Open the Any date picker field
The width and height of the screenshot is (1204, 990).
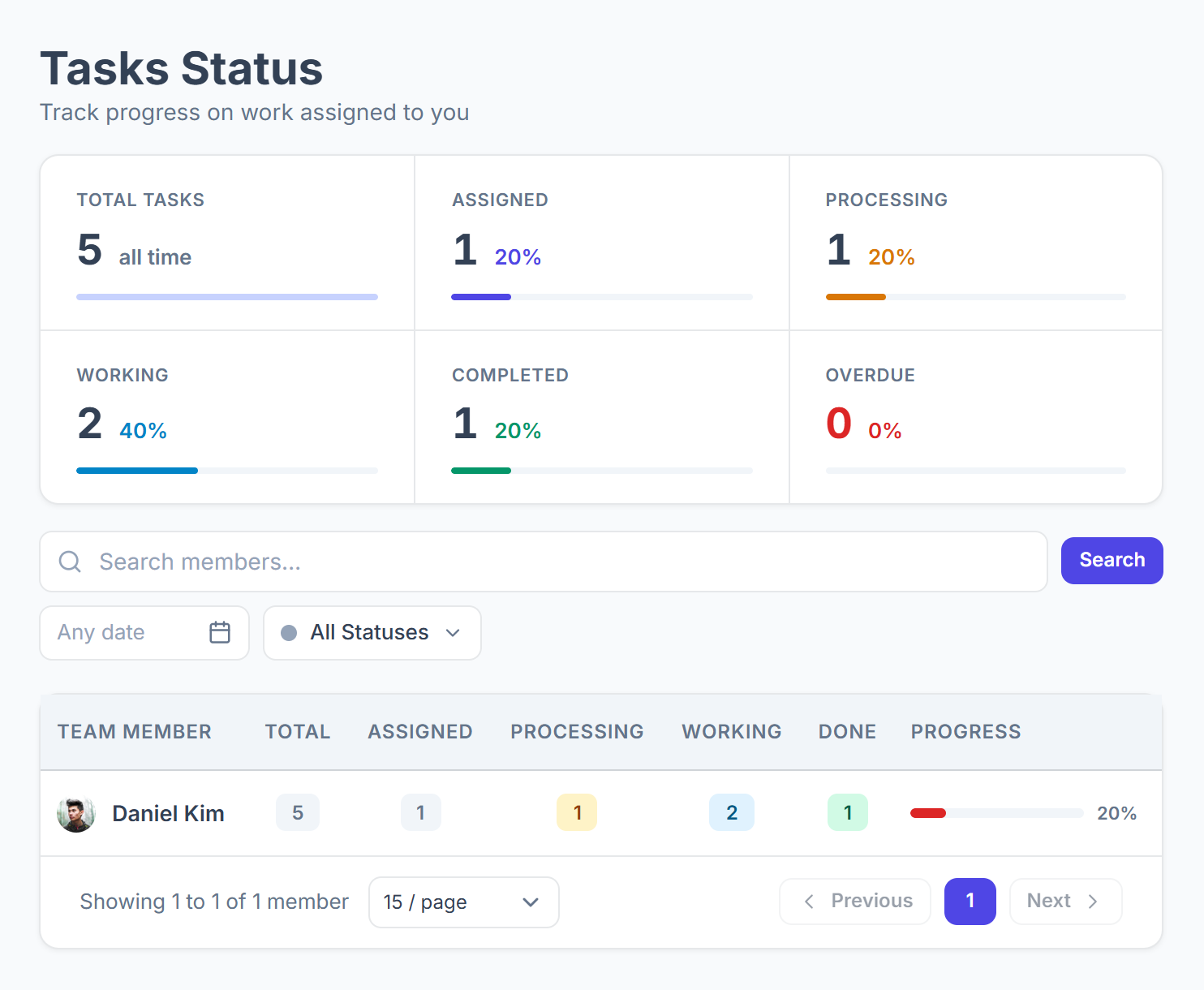(144, 633)
